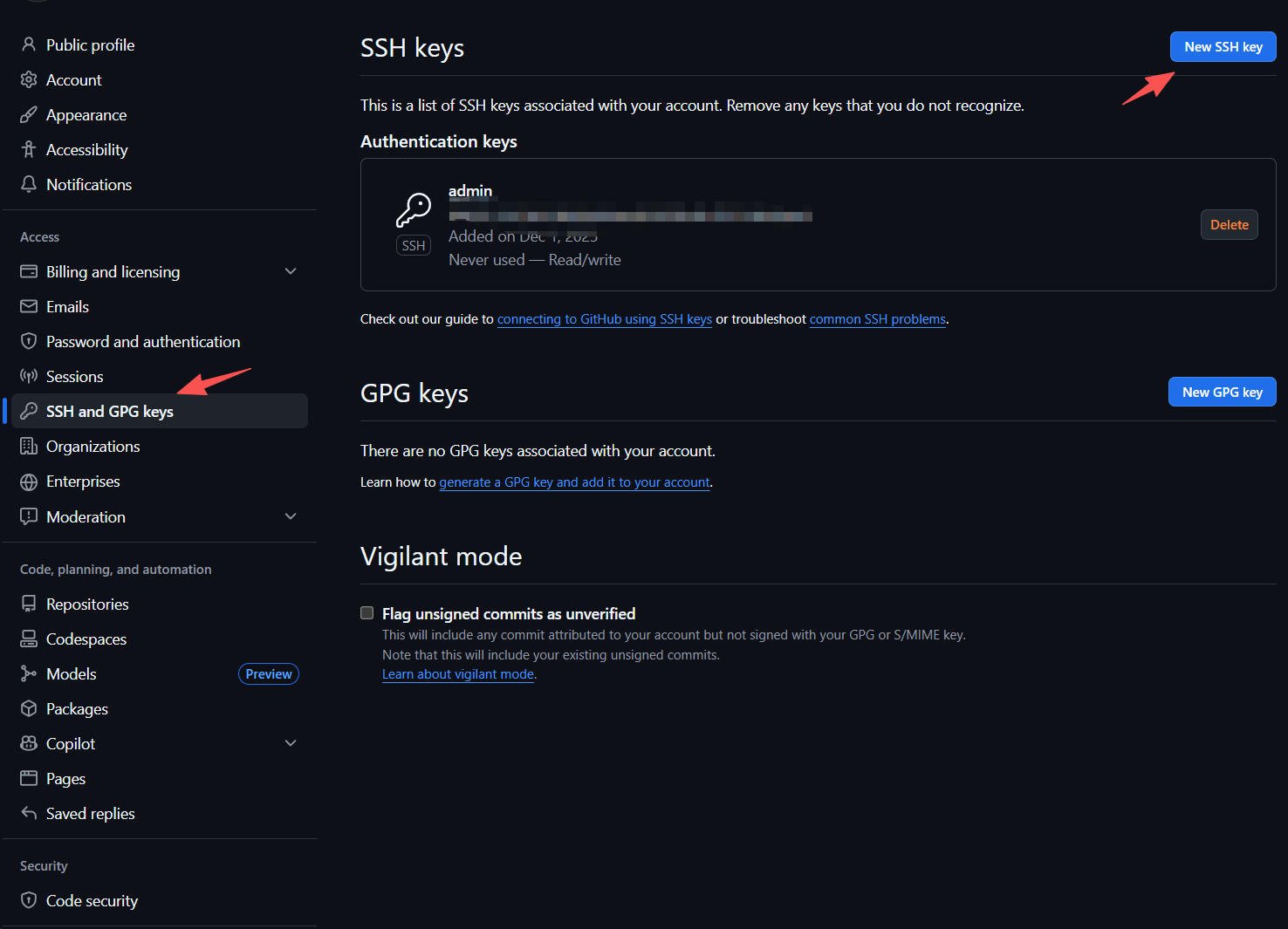Click the person icon beside Public profile
This screenshot has width=1288, height=929.
[x=29, y=44]
